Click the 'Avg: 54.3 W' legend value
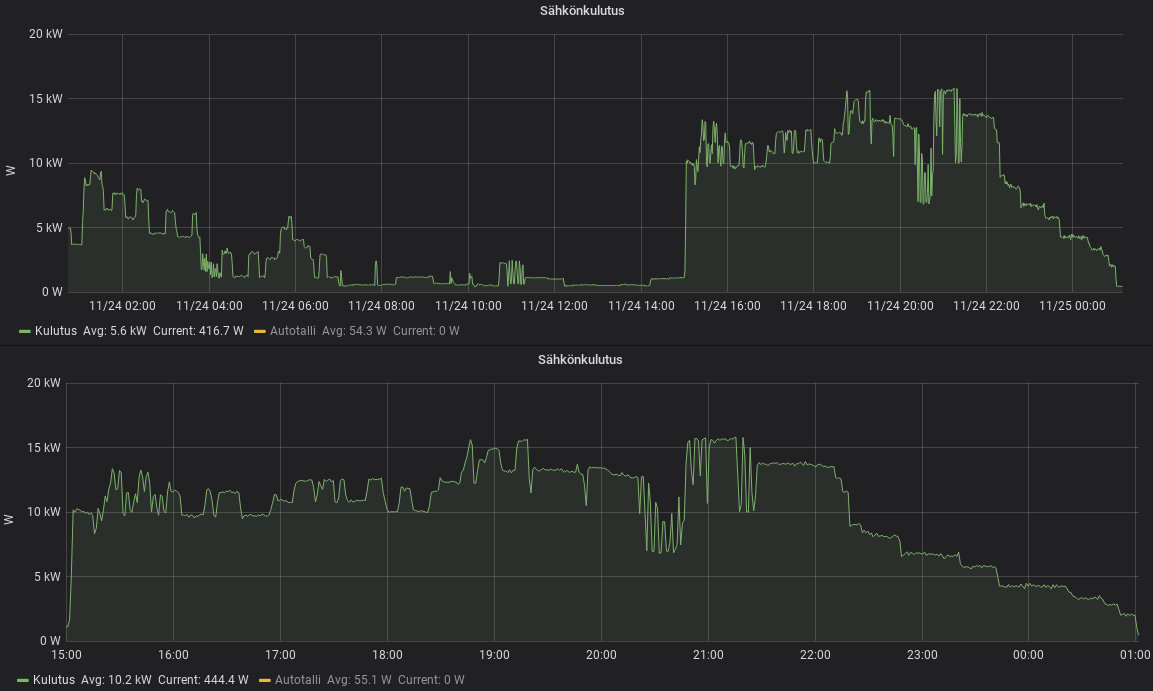The image size is (1153, 691). (x=354, y=332)
